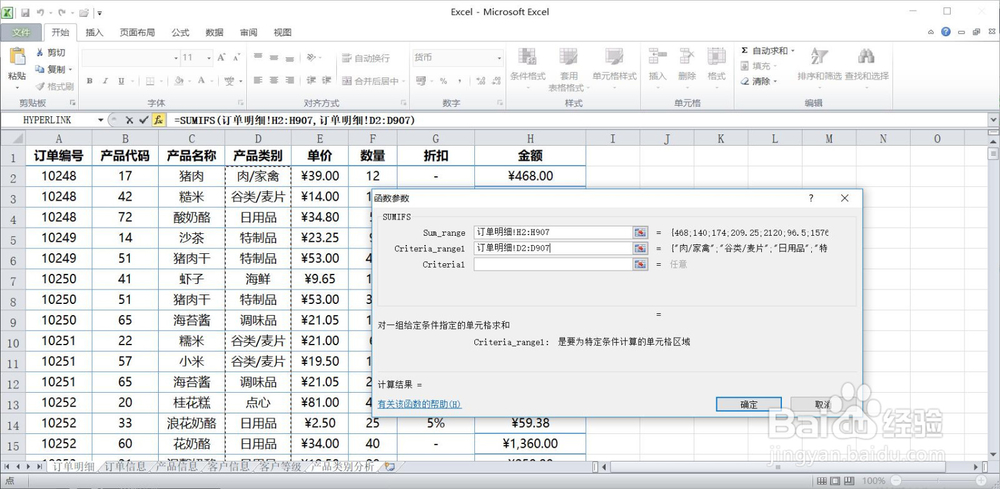Click the AutoSum (自动求和) sigma icon
The image size is (1000, 489).
tap(745, 50)
